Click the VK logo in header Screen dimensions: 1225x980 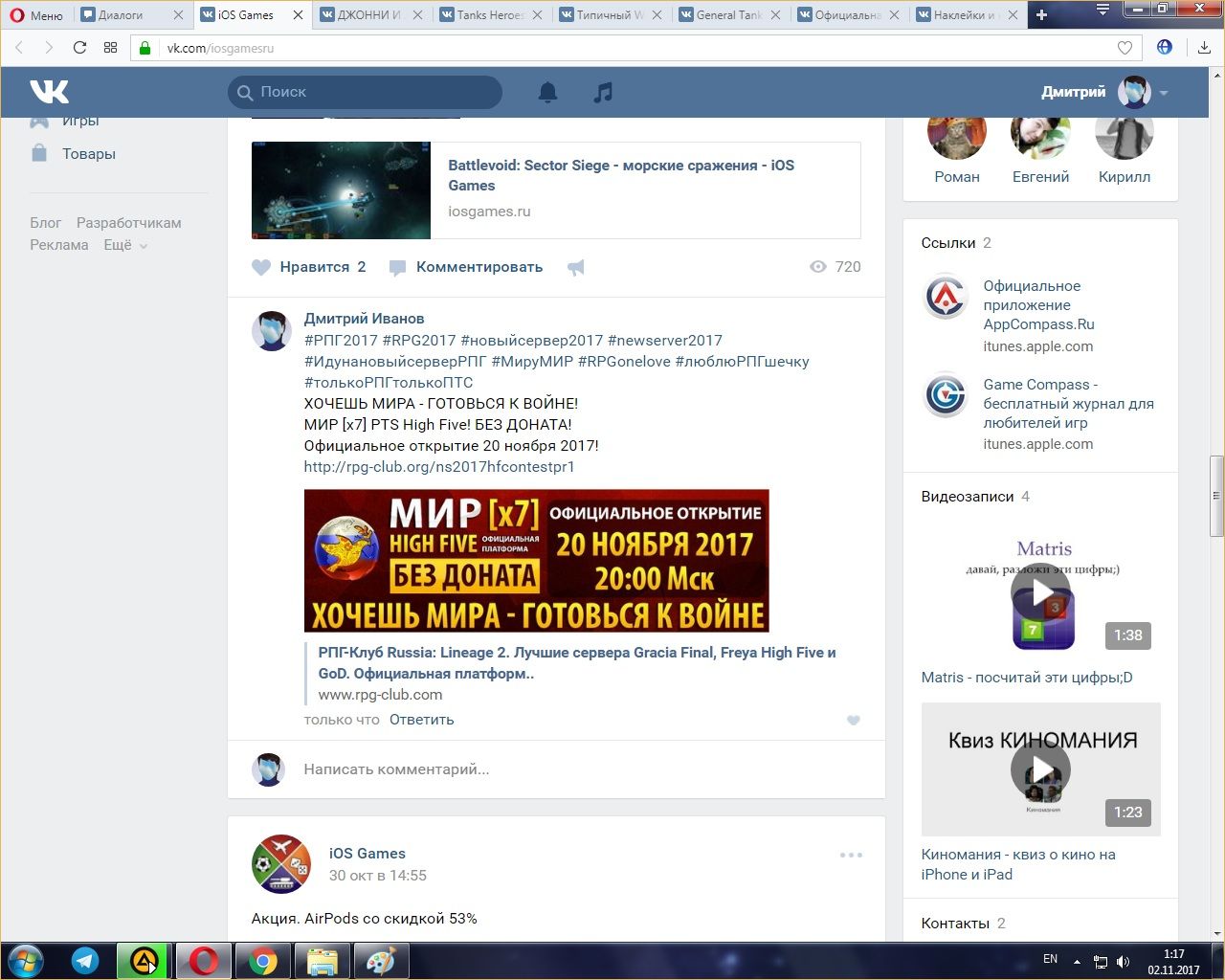(x=49, y=92)
